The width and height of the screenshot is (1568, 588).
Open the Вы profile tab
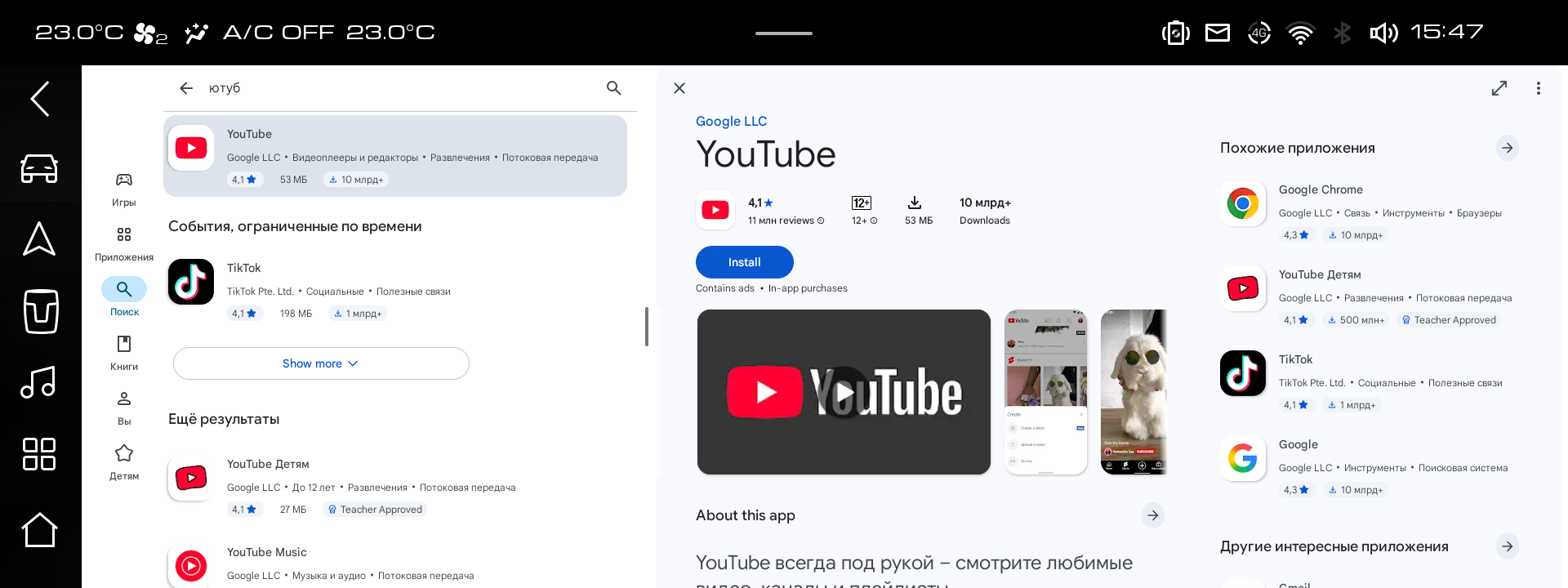coord(124,408)
